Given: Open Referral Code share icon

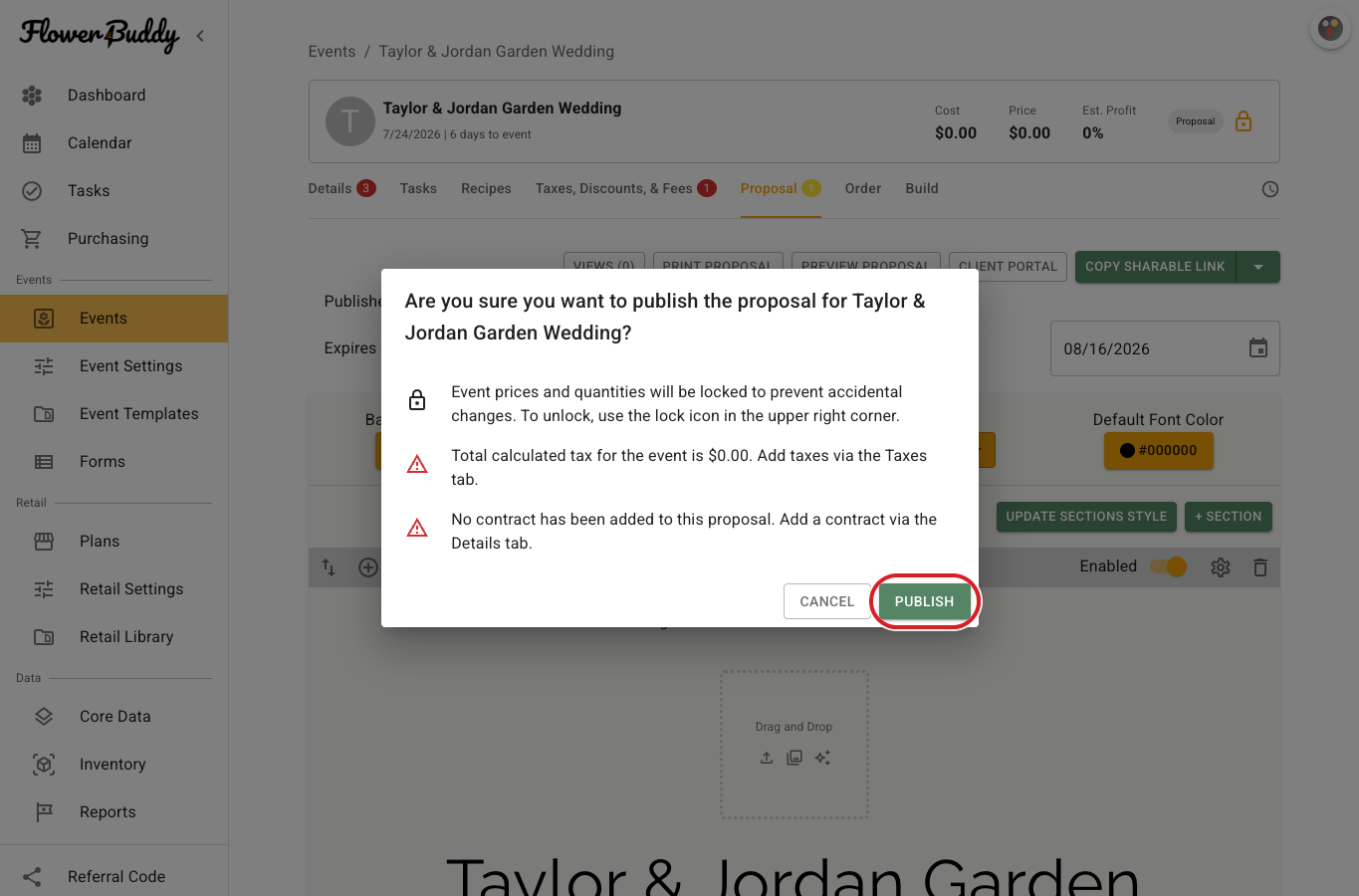Looking at the screenshot, I should [32, 877].
